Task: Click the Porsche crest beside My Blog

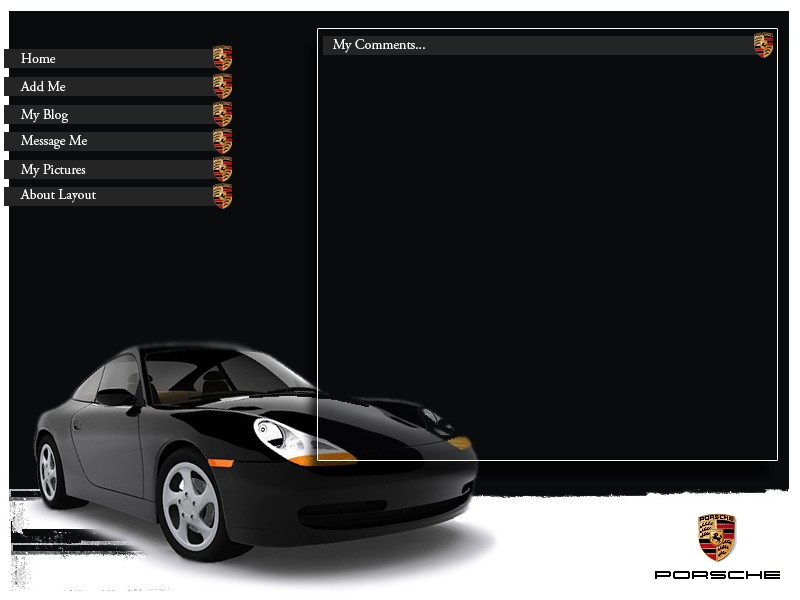Action: (222, 114)
